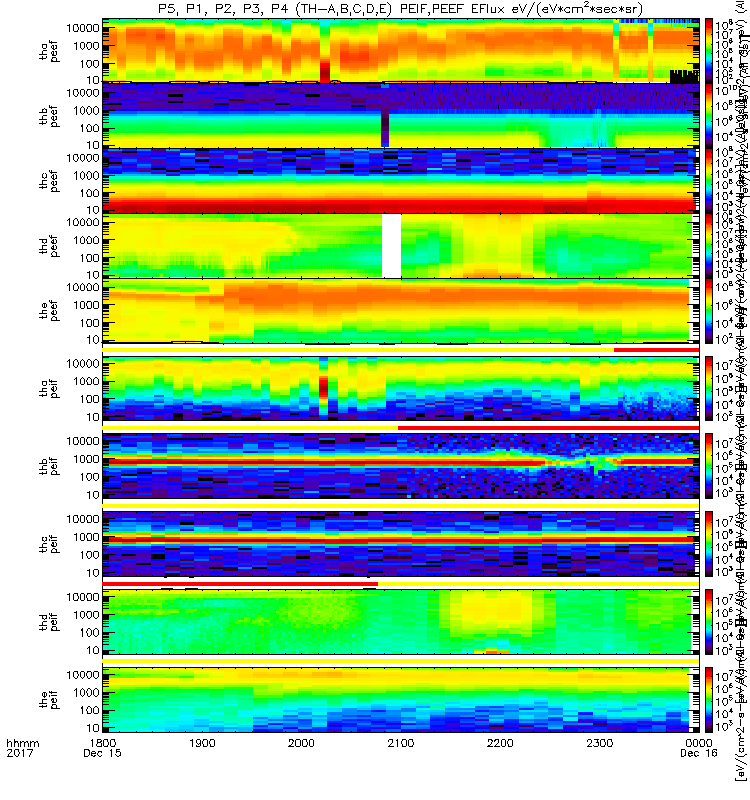Viewport: 750px width, 800px height.
Task: Click the plot title starting 'P5, P1, P2'
Action: 401,8
